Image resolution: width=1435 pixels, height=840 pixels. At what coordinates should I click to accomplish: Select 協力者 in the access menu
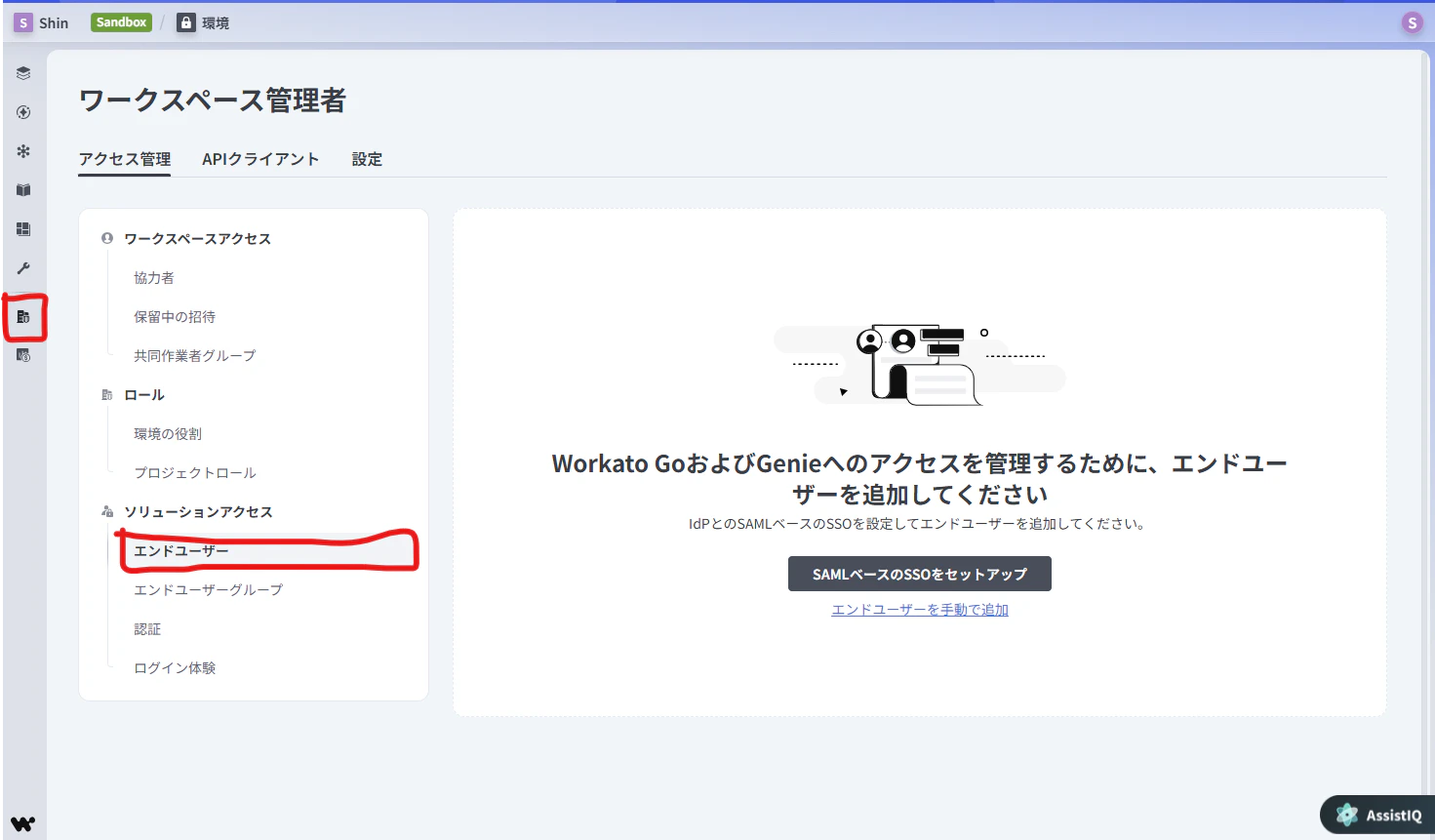click(154, 278)
